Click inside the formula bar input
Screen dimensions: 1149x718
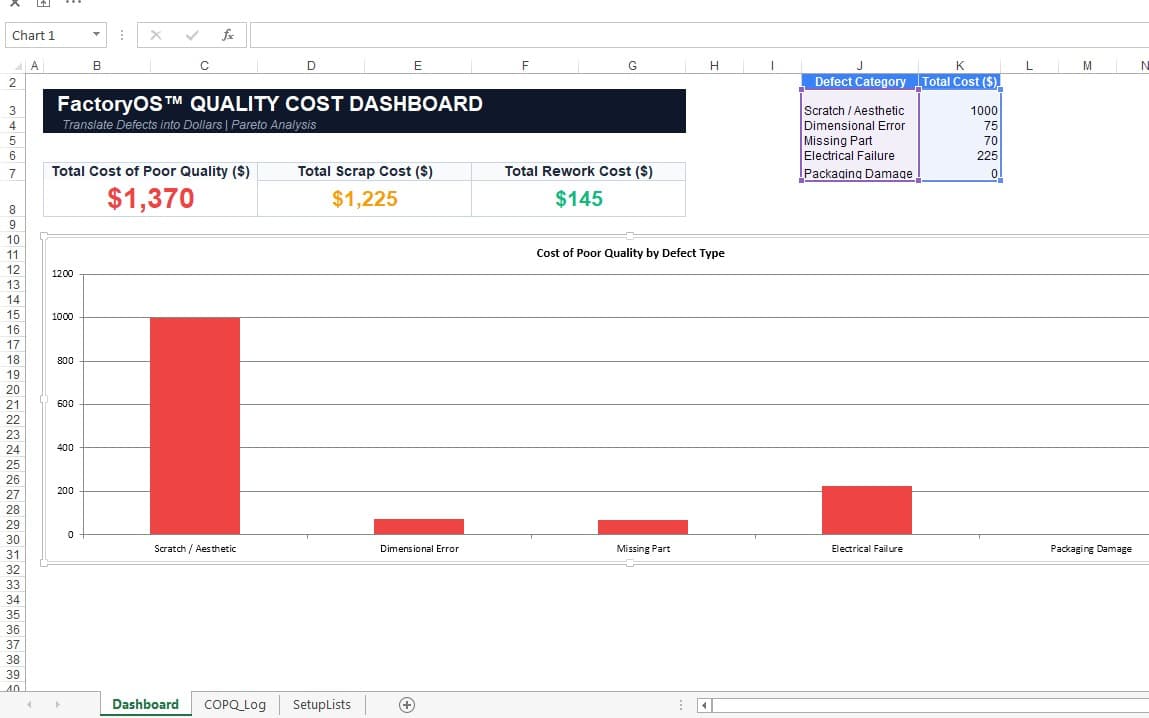click(699, 35)
